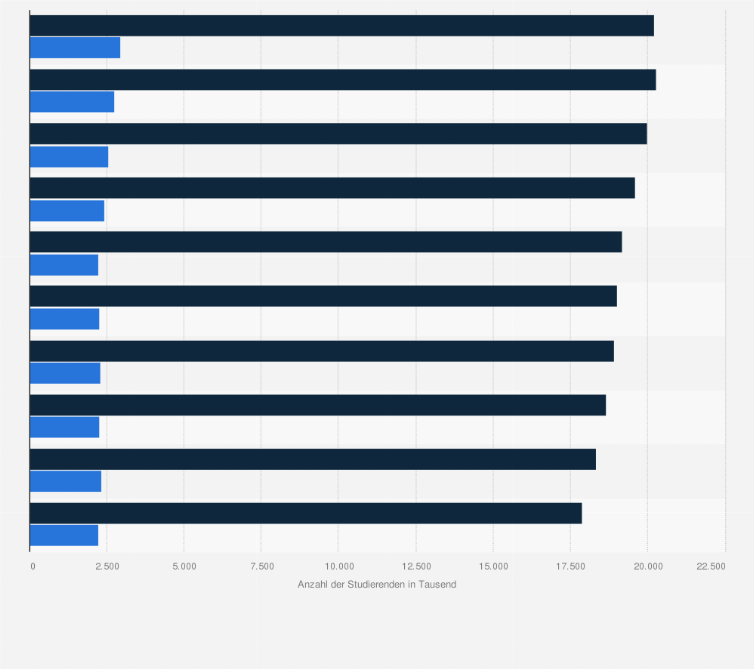Click the third dark navy bar from top
The width and height of the screenshot is (754, 669).
[338, 134]
